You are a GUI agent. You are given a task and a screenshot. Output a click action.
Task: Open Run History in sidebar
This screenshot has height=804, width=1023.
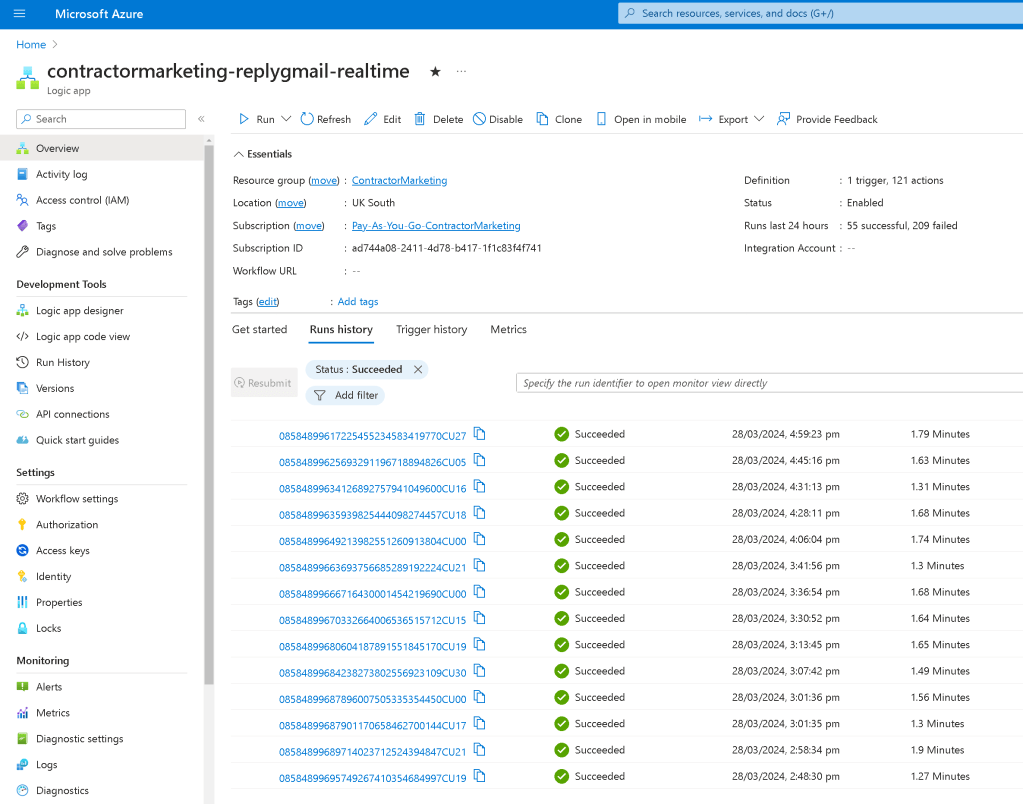63,362
